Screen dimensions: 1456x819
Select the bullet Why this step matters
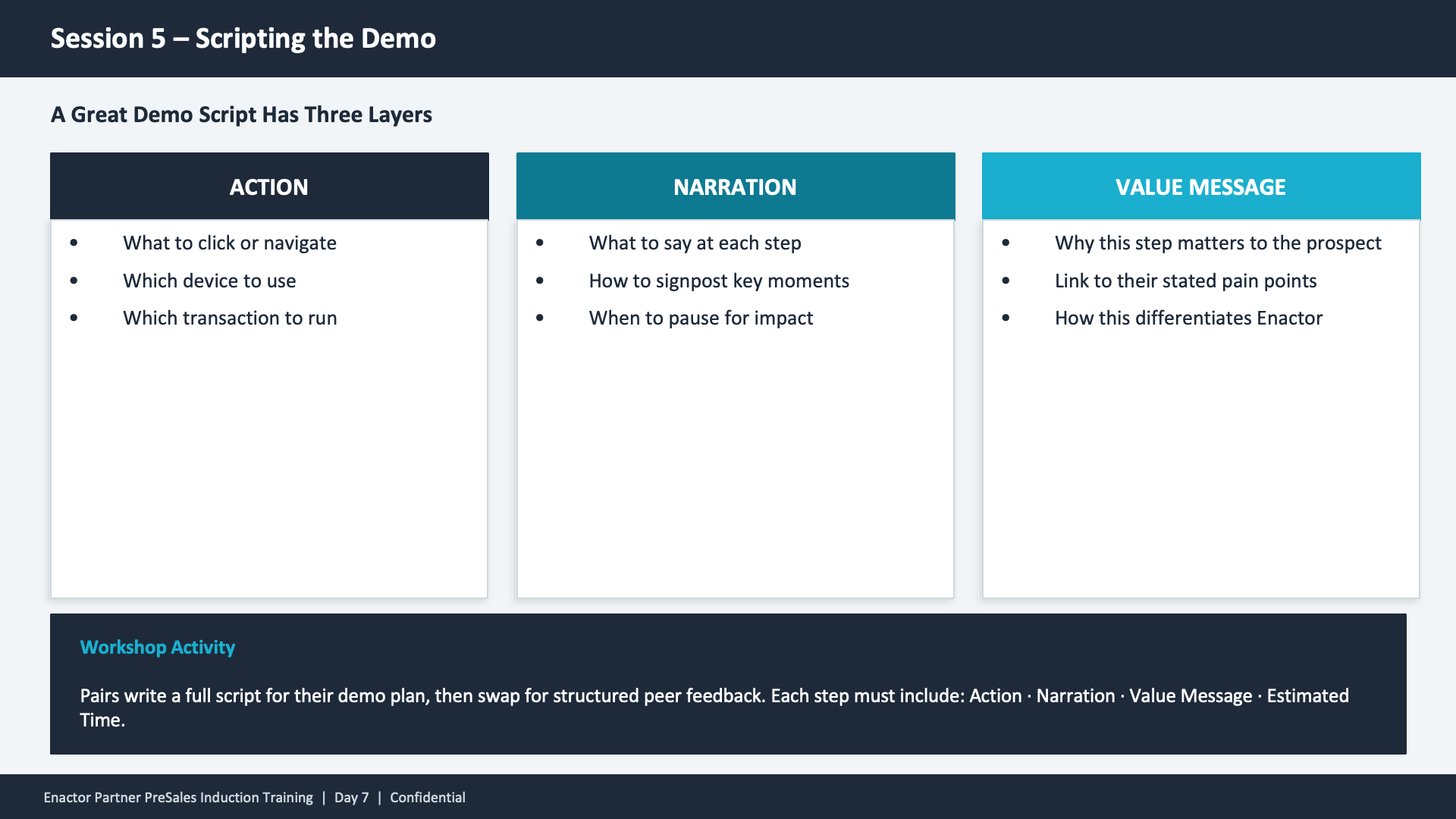click(1218, 243)
